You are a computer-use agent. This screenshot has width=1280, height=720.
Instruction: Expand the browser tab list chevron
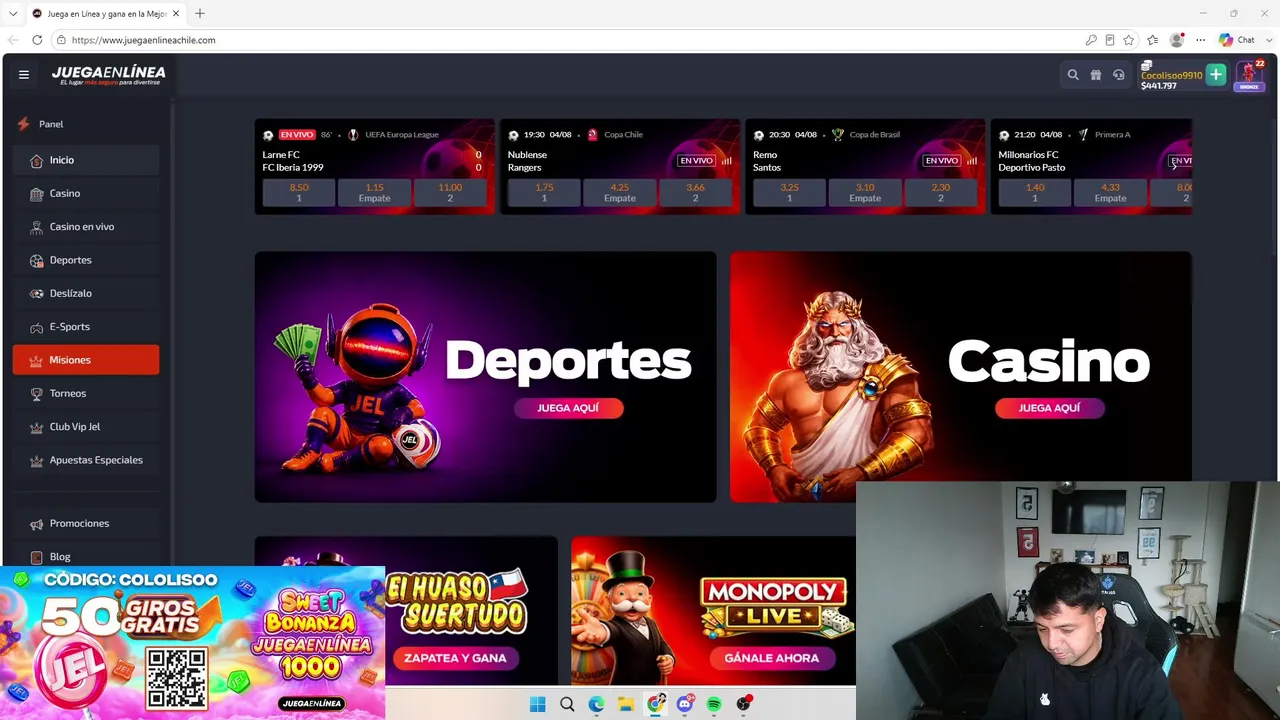[14, 13]
